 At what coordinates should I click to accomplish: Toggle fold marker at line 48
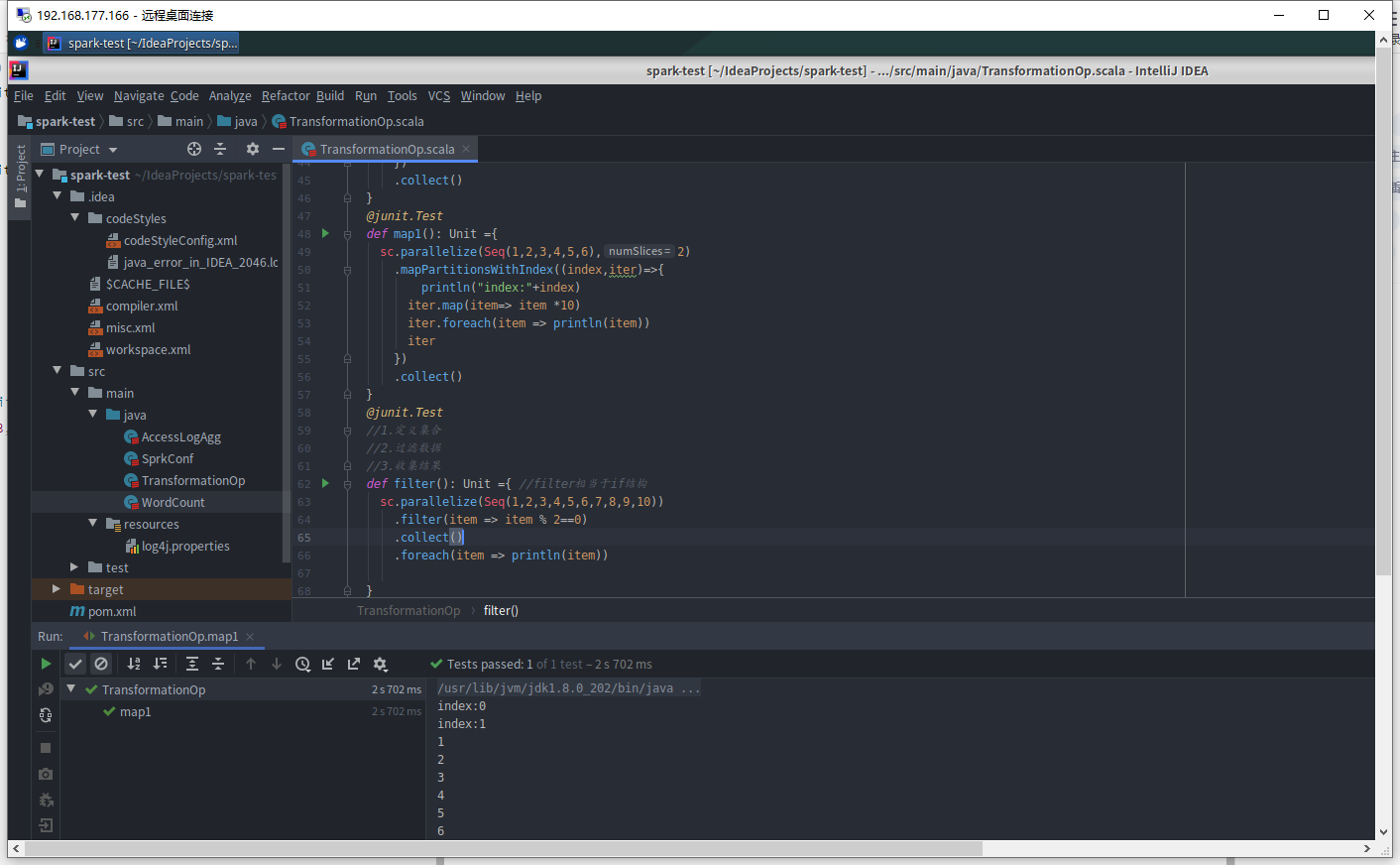(x=347, y=234)
